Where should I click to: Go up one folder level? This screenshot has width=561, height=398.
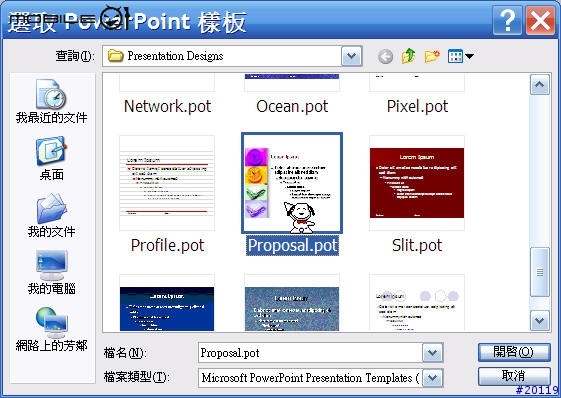(408, 56)
